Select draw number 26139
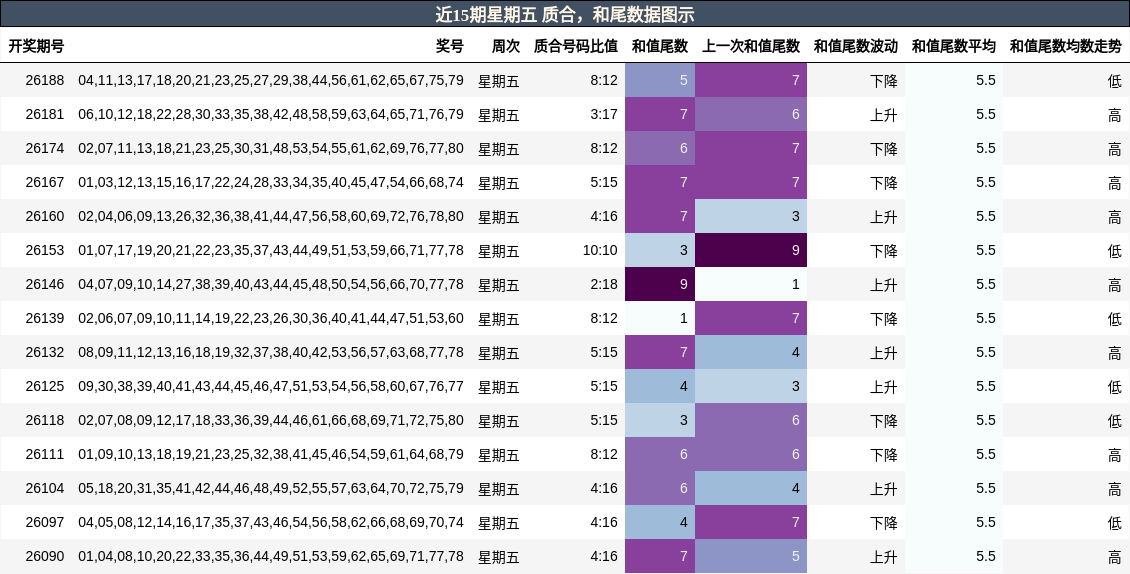Screen dimensions: 1130x574 [45, 318]
